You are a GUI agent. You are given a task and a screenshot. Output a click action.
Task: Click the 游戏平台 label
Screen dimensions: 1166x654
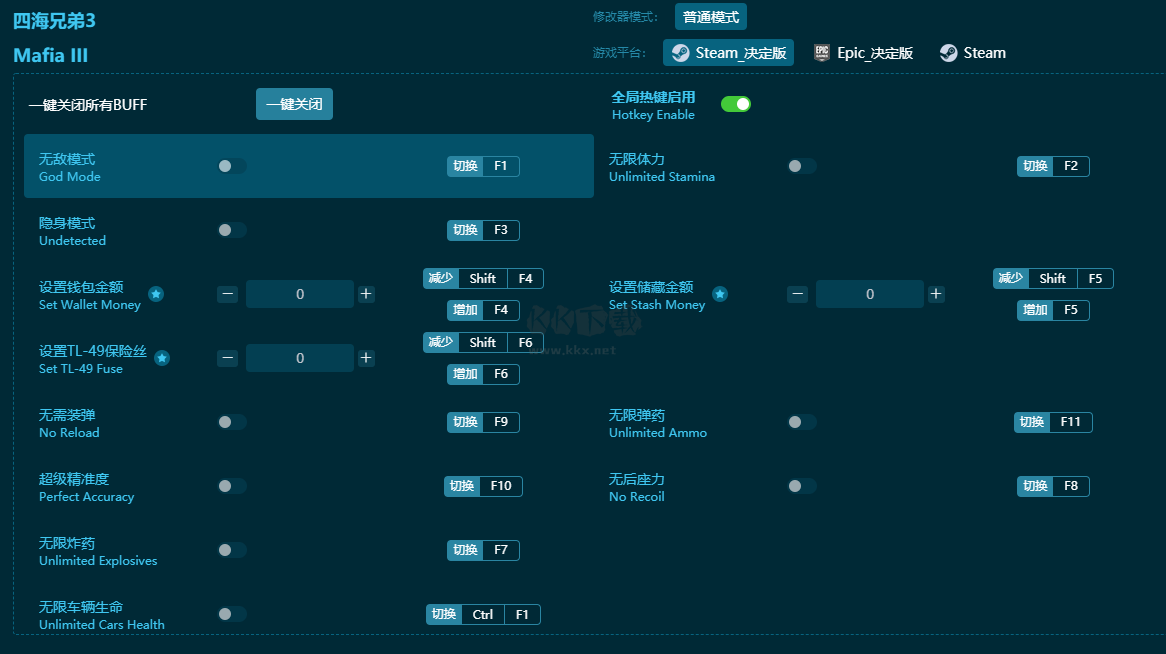(619, 53)
